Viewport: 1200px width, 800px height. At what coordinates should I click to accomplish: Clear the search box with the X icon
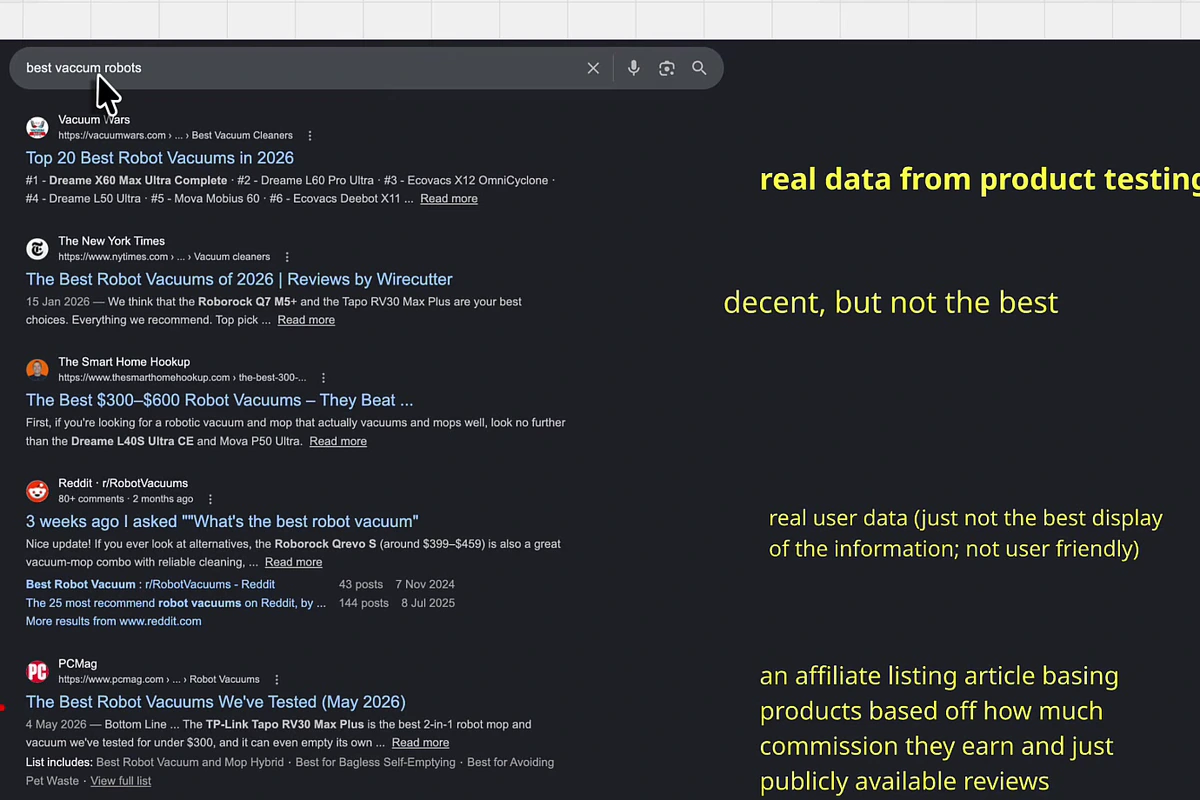click(x=593, y=68)
